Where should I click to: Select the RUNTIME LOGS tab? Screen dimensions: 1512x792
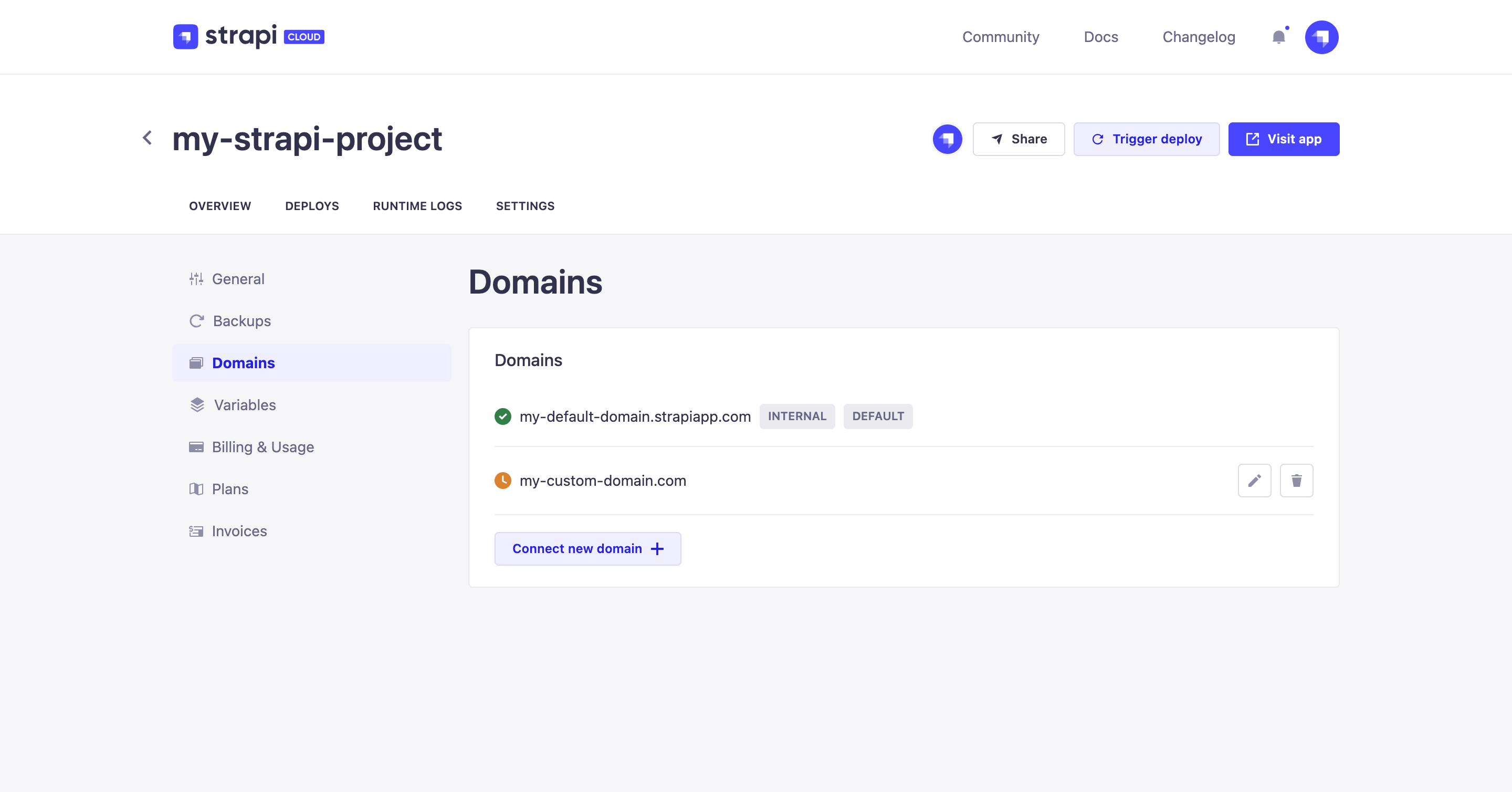417,206
